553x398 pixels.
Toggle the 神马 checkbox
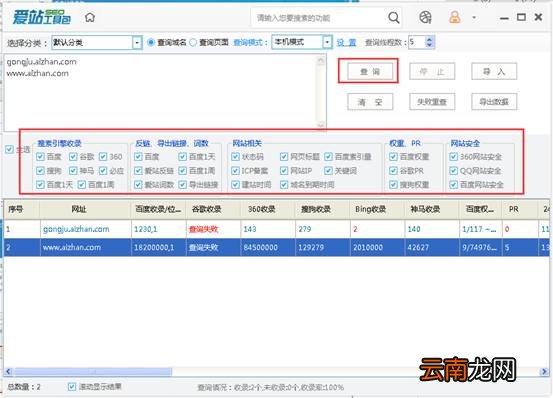(x=73, y=171)
